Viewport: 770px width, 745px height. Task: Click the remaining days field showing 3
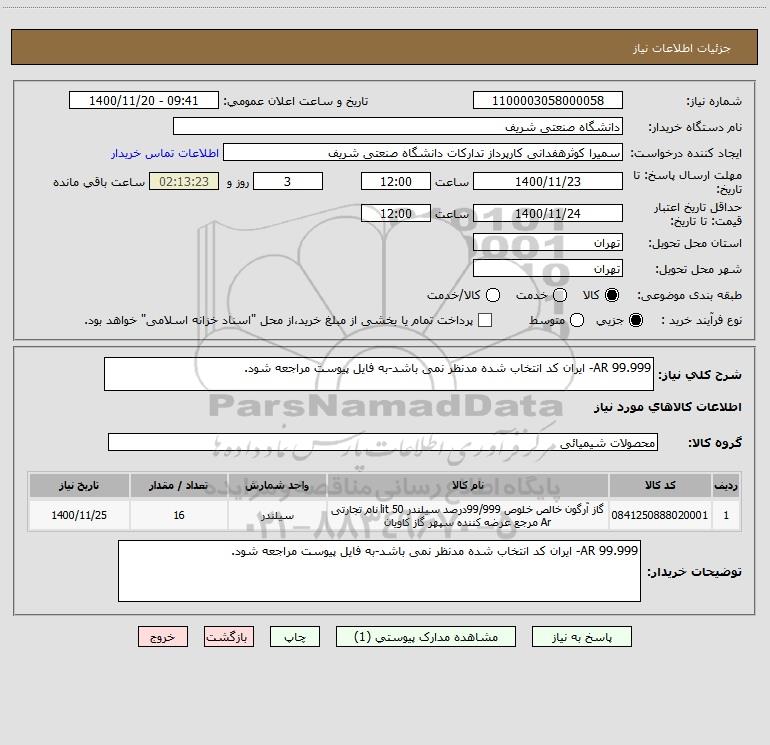[x=288, y=181]
